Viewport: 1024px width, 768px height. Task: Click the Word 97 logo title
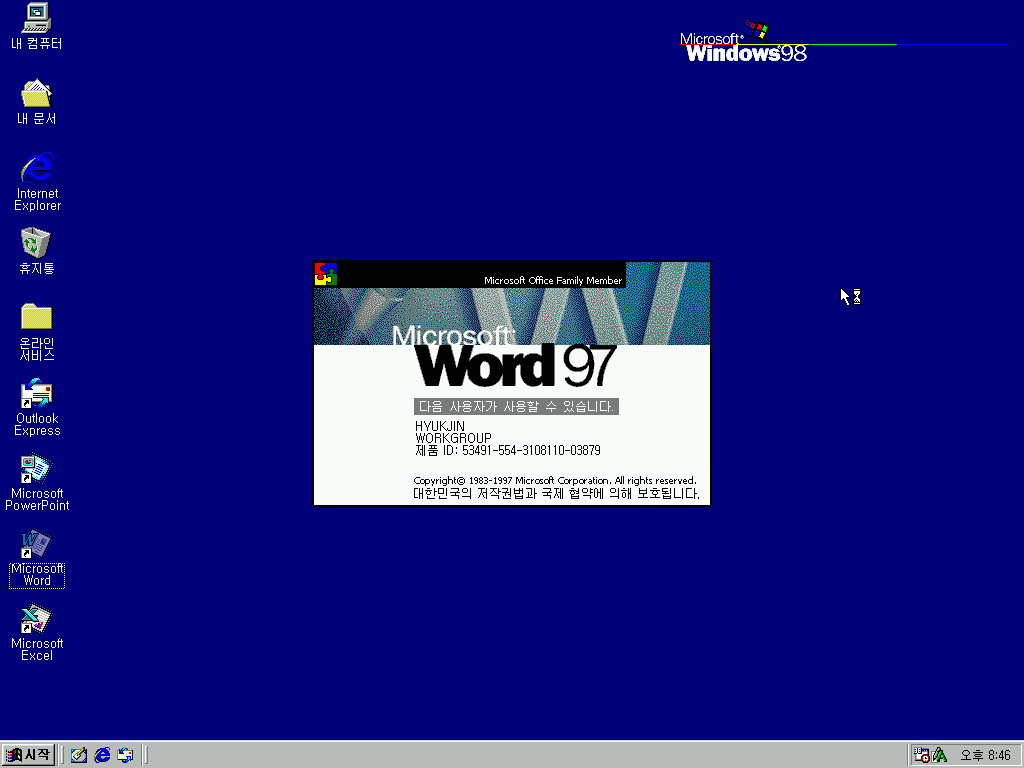click(515, 365)
